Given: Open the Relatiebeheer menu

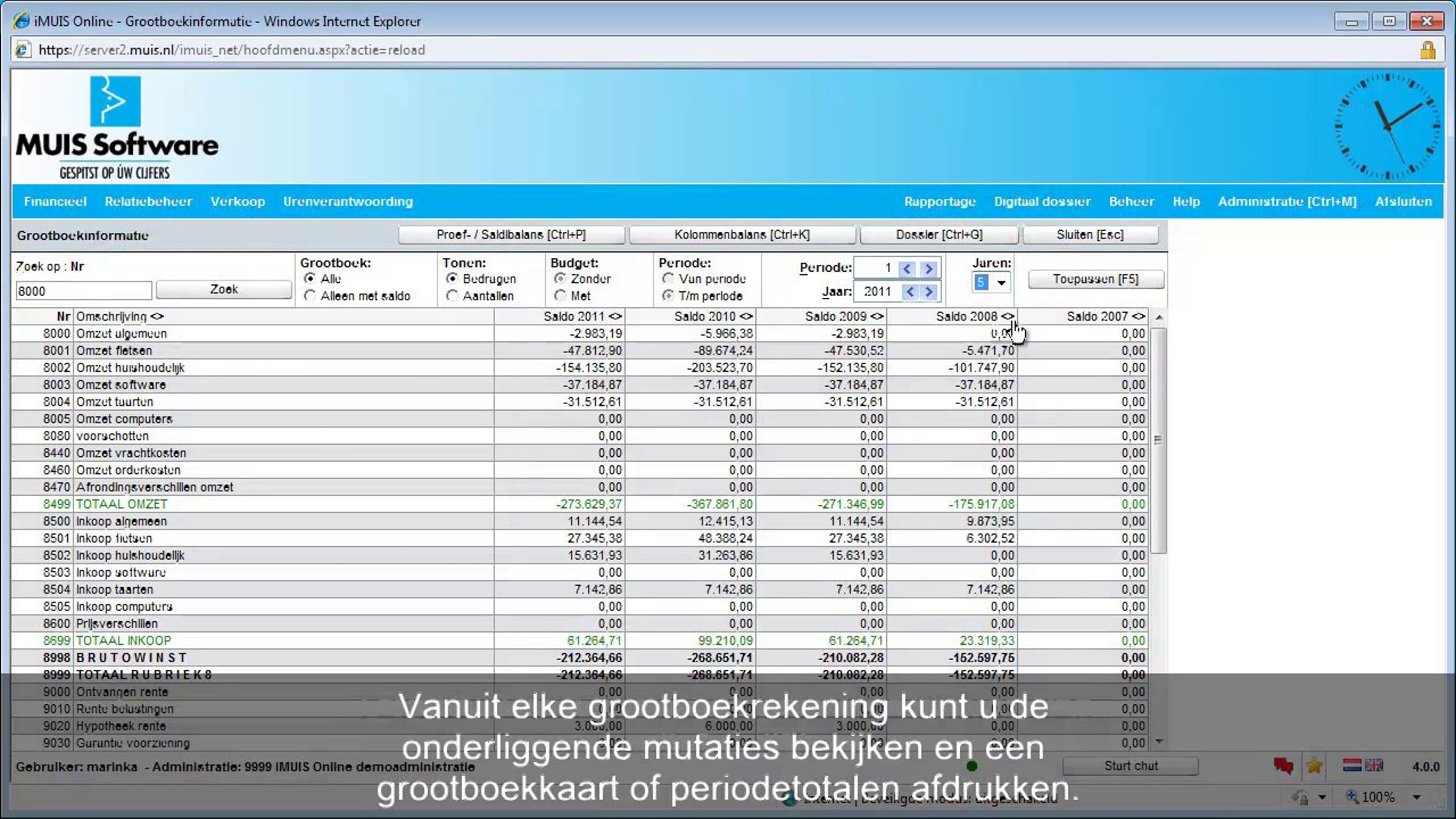Looking at the screenshot, I should (149, 201).
